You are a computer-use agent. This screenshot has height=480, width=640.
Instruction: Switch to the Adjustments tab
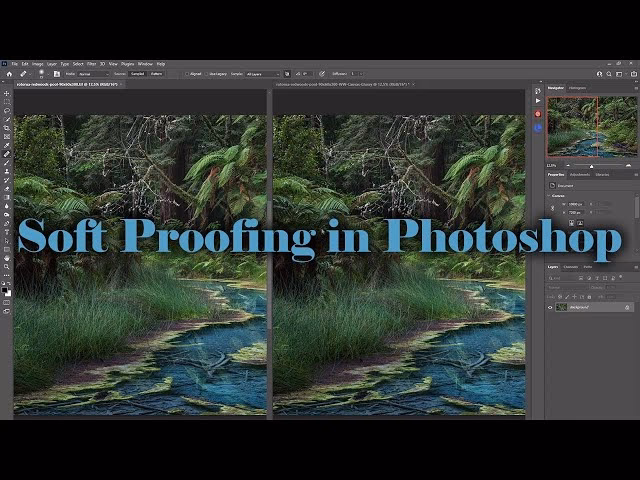580,175
